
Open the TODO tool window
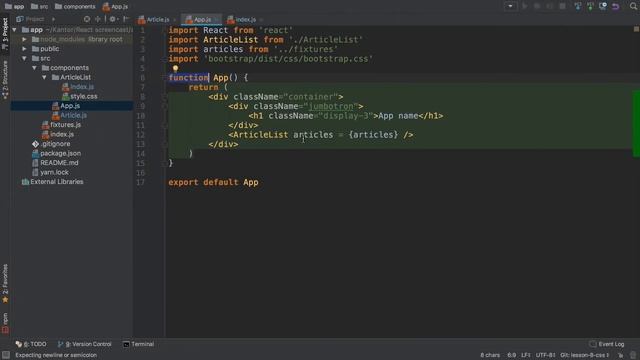click(31, 344)
